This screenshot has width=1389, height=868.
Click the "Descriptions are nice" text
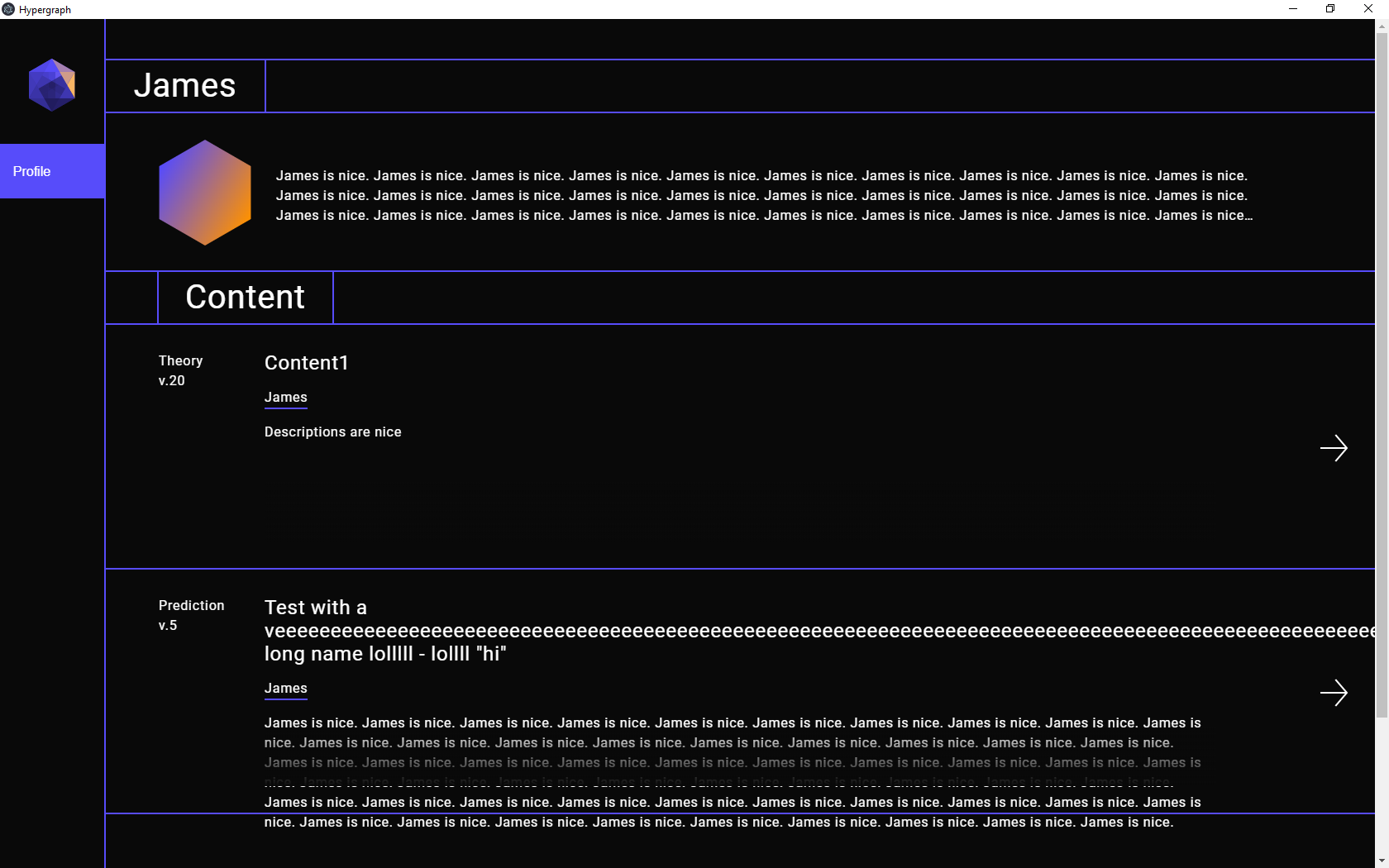tap(333, 432)
